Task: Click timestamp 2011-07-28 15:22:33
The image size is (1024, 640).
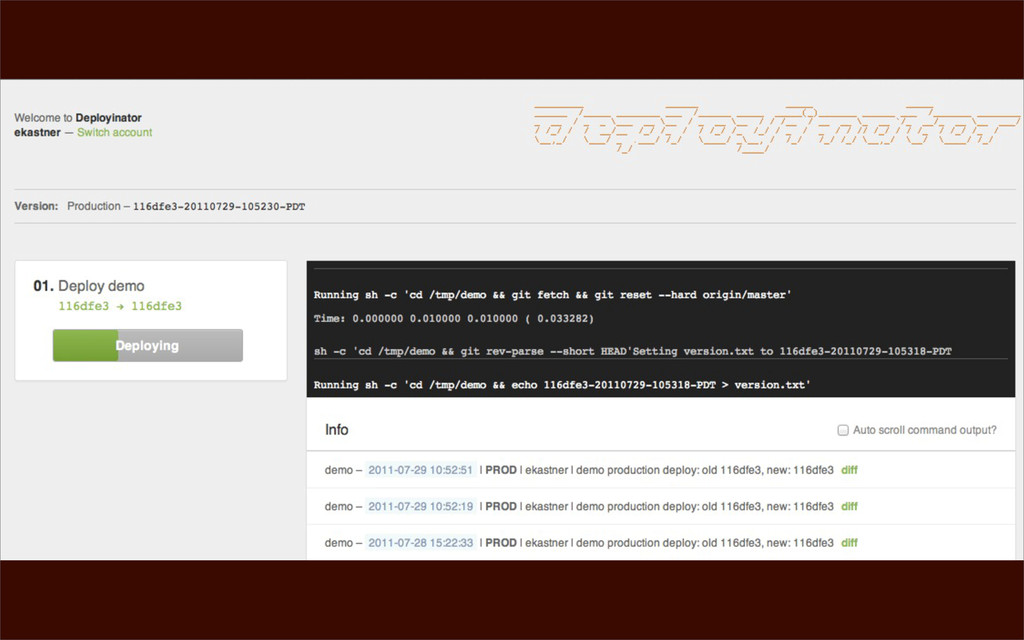Action: point(421,543)
